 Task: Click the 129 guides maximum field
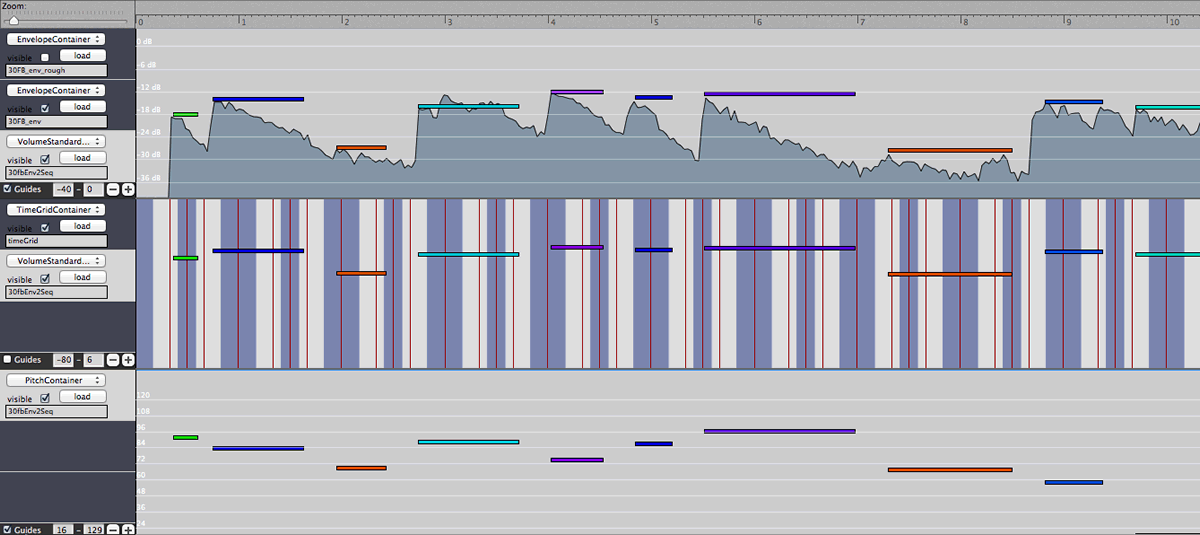click(x=92, y=529)
